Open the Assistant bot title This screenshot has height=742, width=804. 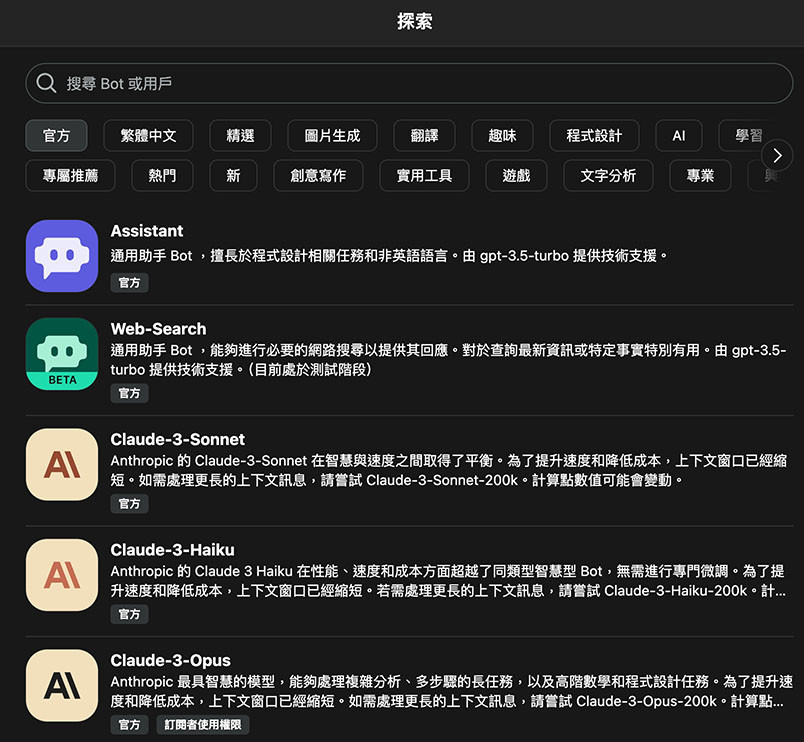click(147, 231)
